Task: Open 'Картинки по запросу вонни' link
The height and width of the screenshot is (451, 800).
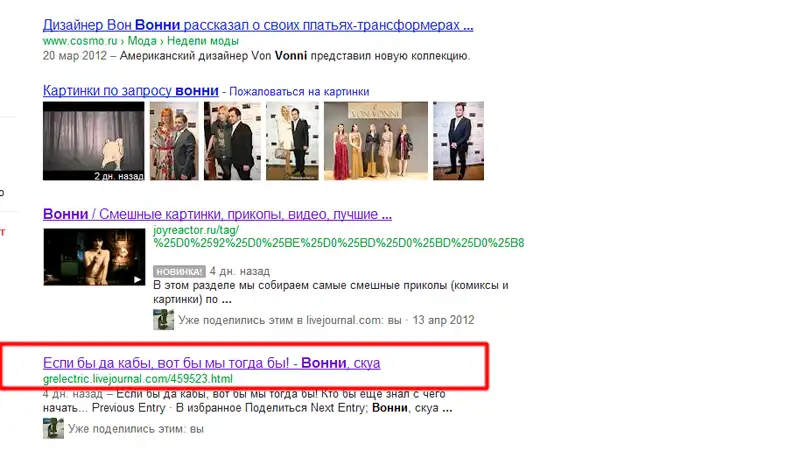Action: 130,90
